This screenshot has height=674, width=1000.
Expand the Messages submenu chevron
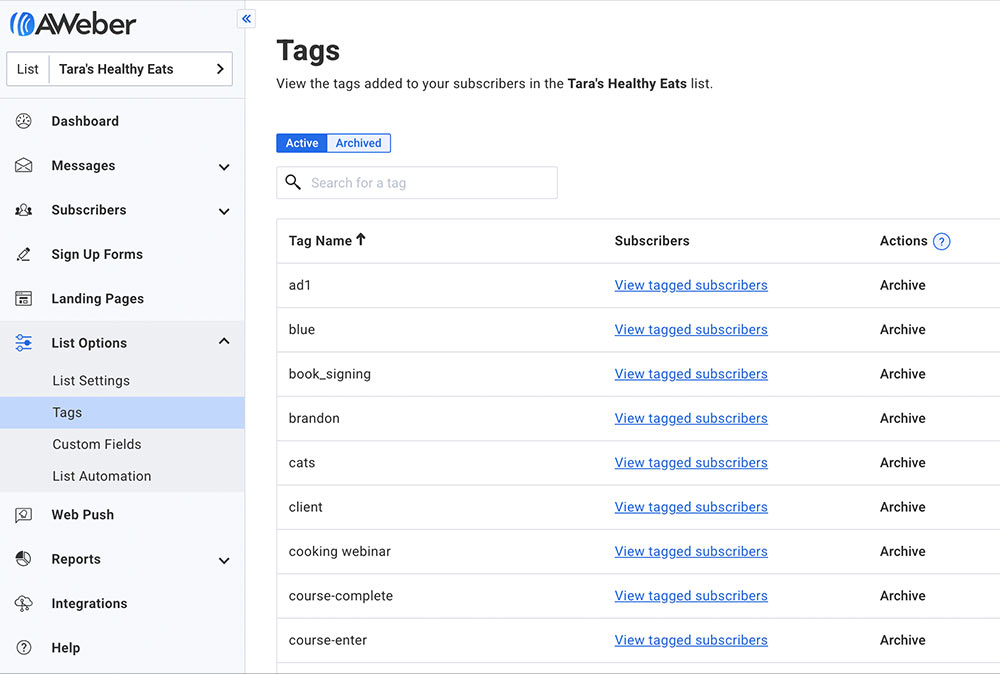coord(224,167)
